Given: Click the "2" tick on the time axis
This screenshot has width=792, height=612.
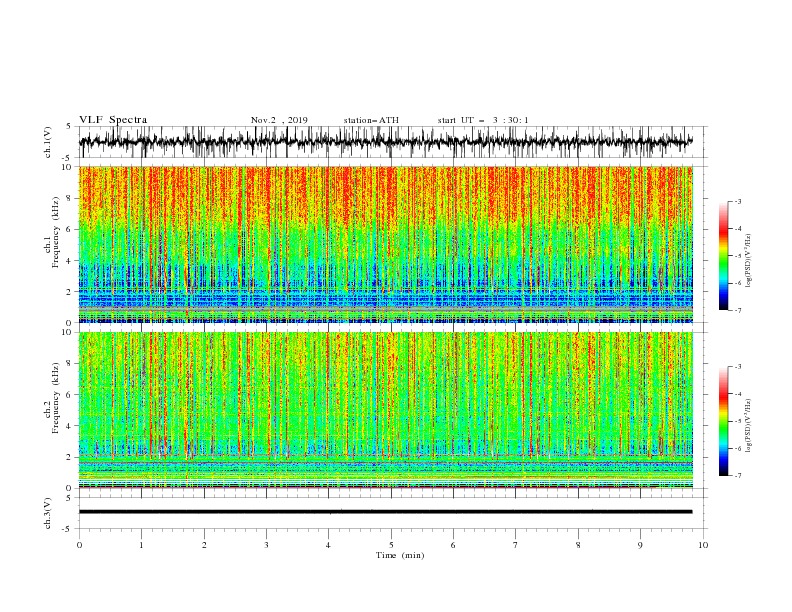Looking at the screenshot, I should pos(204,545).
